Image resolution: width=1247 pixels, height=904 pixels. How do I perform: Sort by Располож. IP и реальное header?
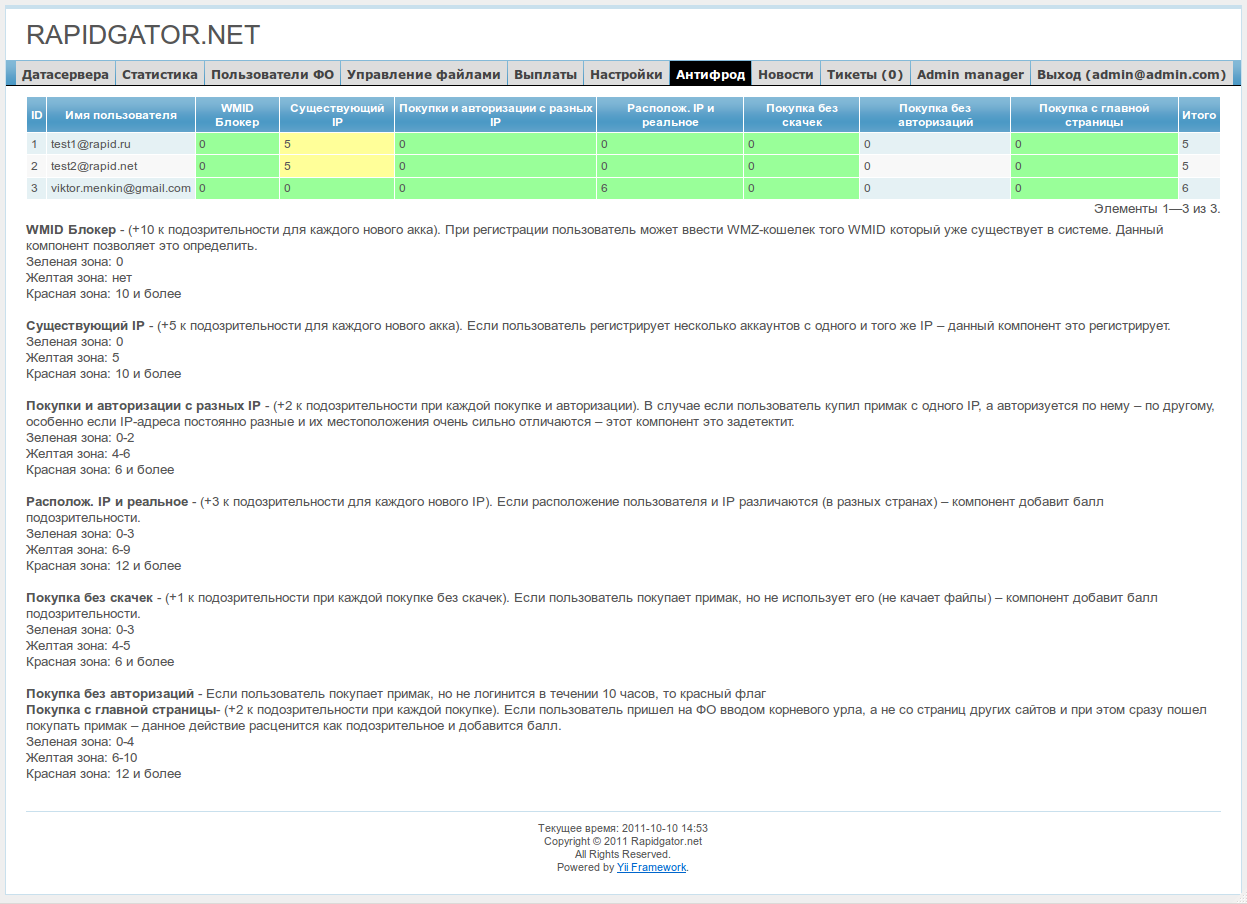670,115
